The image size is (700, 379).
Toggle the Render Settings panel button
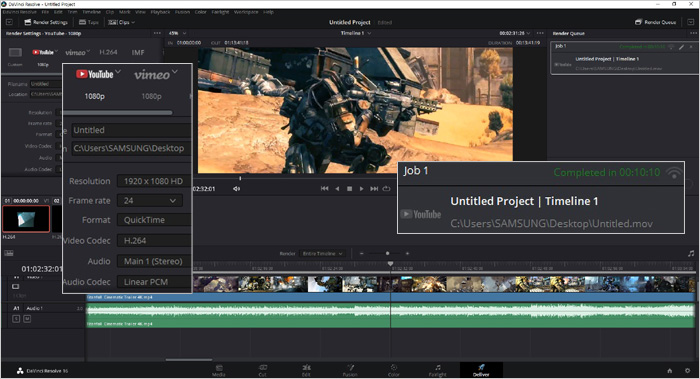46,22
